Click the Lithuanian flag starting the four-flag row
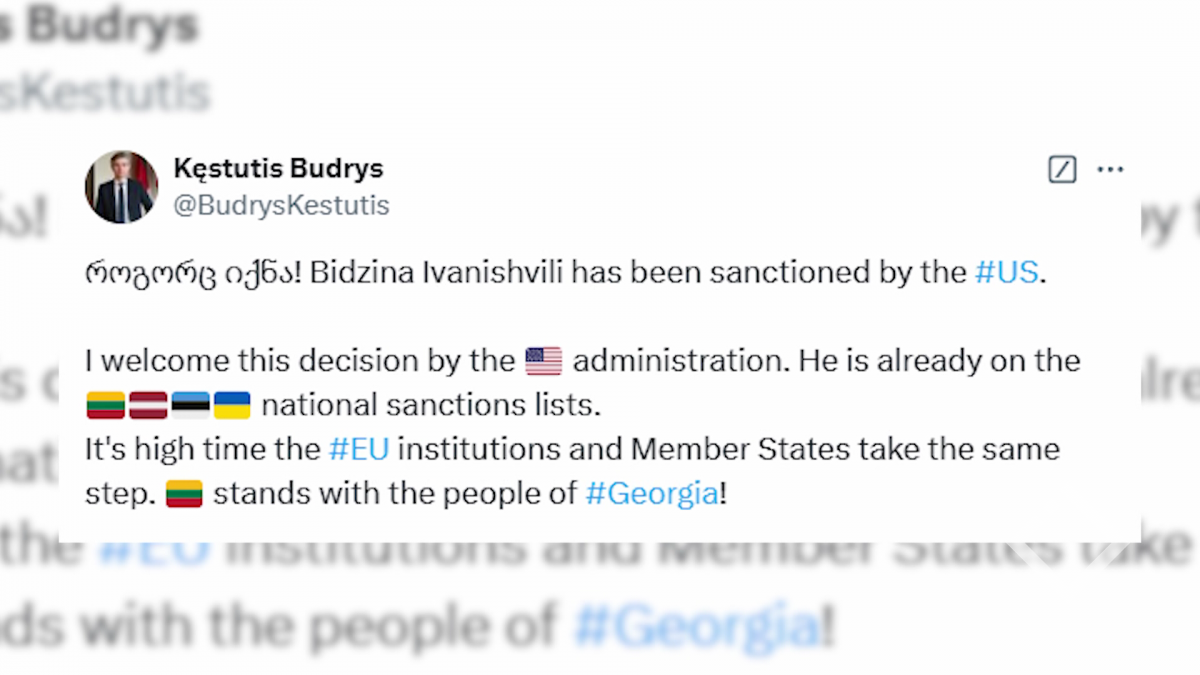The image size is (1200, 675). (105, 405)
